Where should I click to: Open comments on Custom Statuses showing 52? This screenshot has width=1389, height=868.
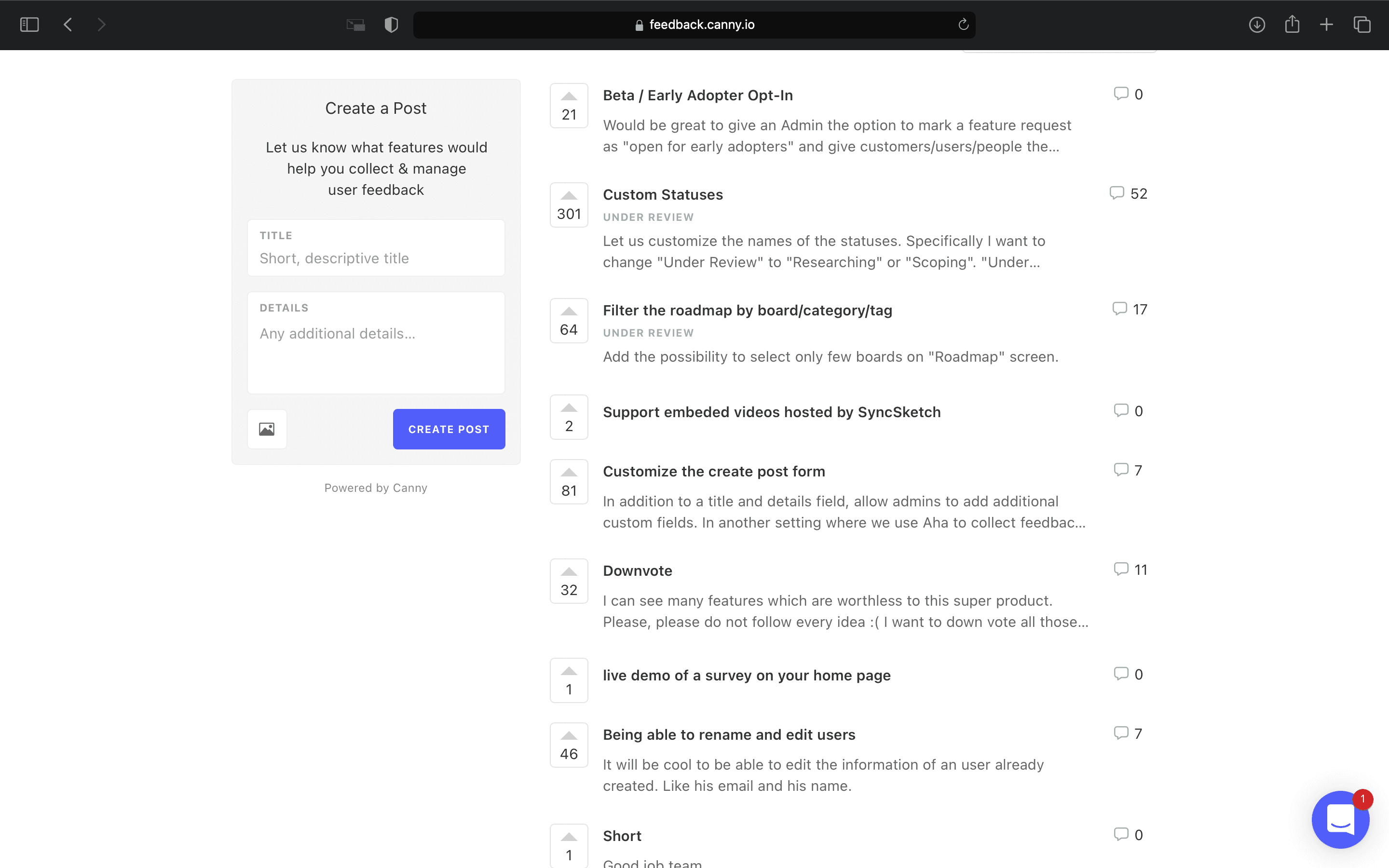(x=1129, y=193)
